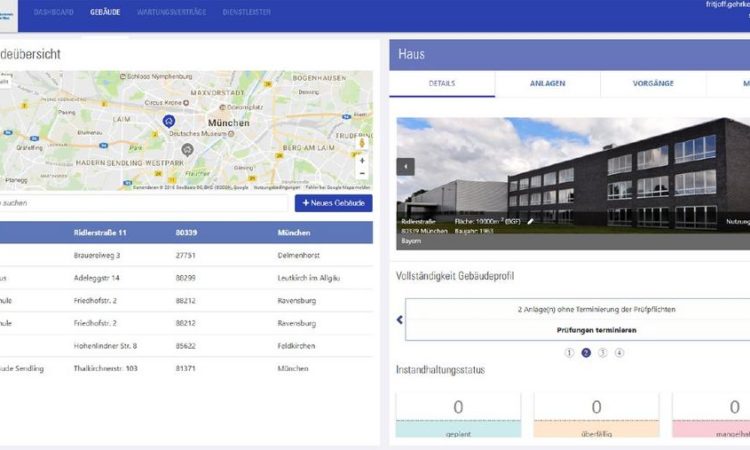Click the user name in header
The image size is (750, 450).
(x=728, y=4)
